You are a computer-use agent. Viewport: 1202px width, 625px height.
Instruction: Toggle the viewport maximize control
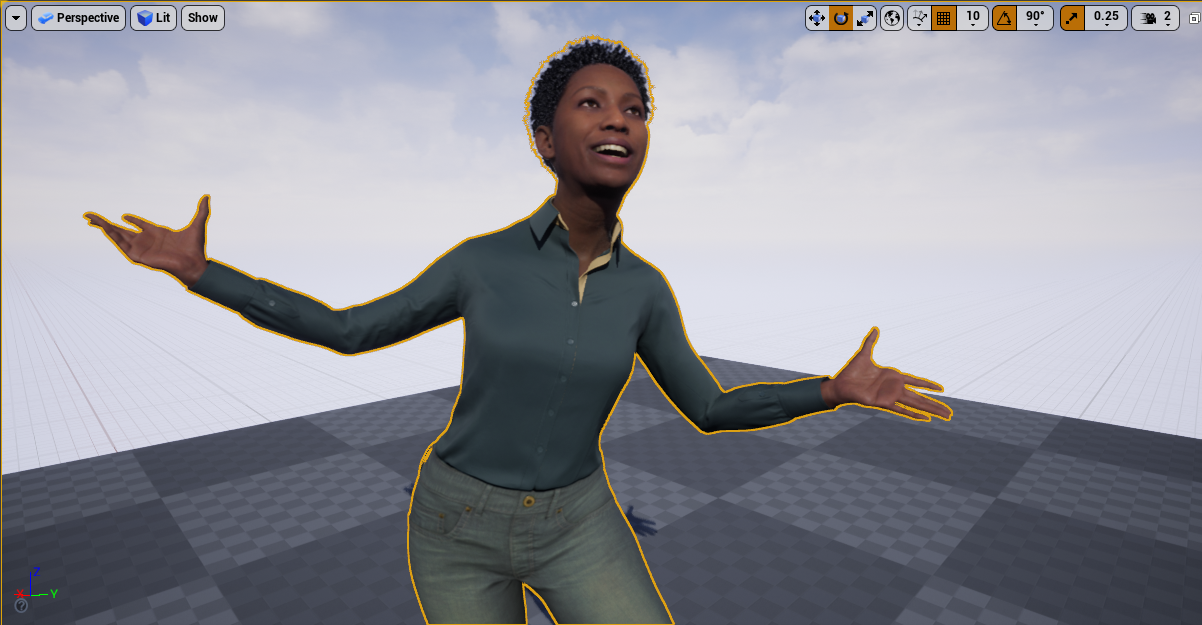click(1193, 17)
